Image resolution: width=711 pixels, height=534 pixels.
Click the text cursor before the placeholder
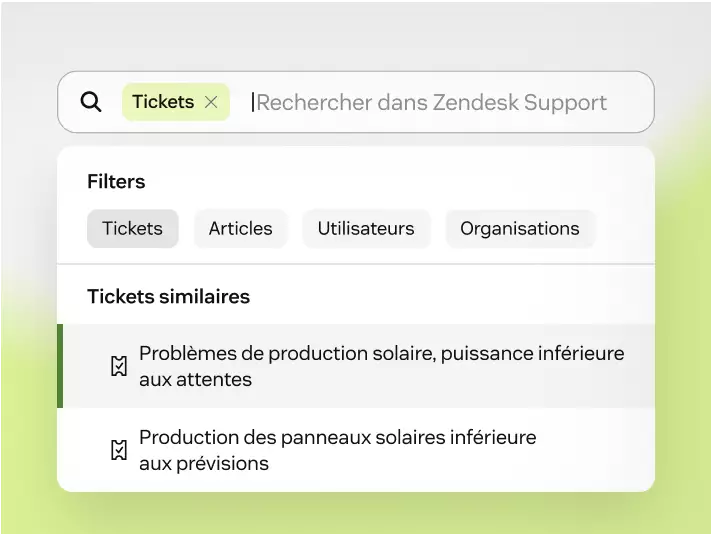[x=253, y=102]
